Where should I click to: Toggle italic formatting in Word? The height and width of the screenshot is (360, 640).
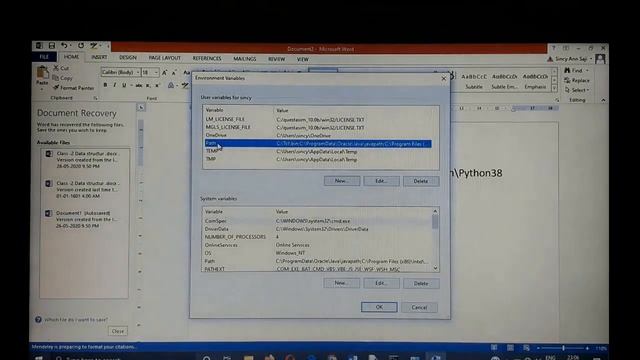115,85
